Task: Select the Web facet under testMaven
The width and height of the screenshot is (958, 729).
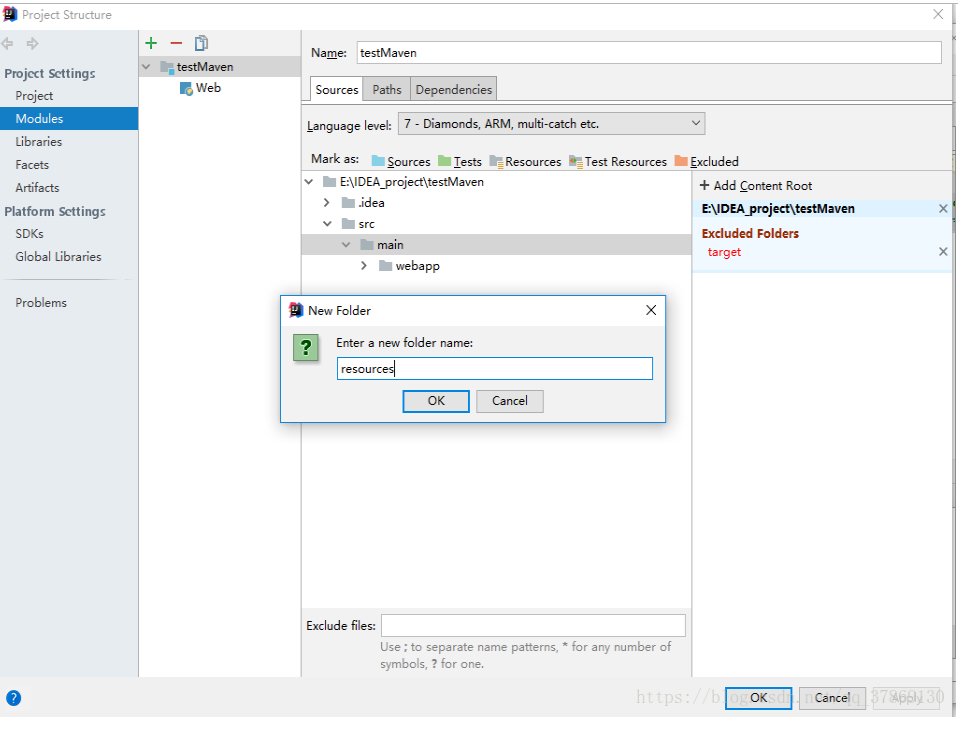Action: pos(200,88)
